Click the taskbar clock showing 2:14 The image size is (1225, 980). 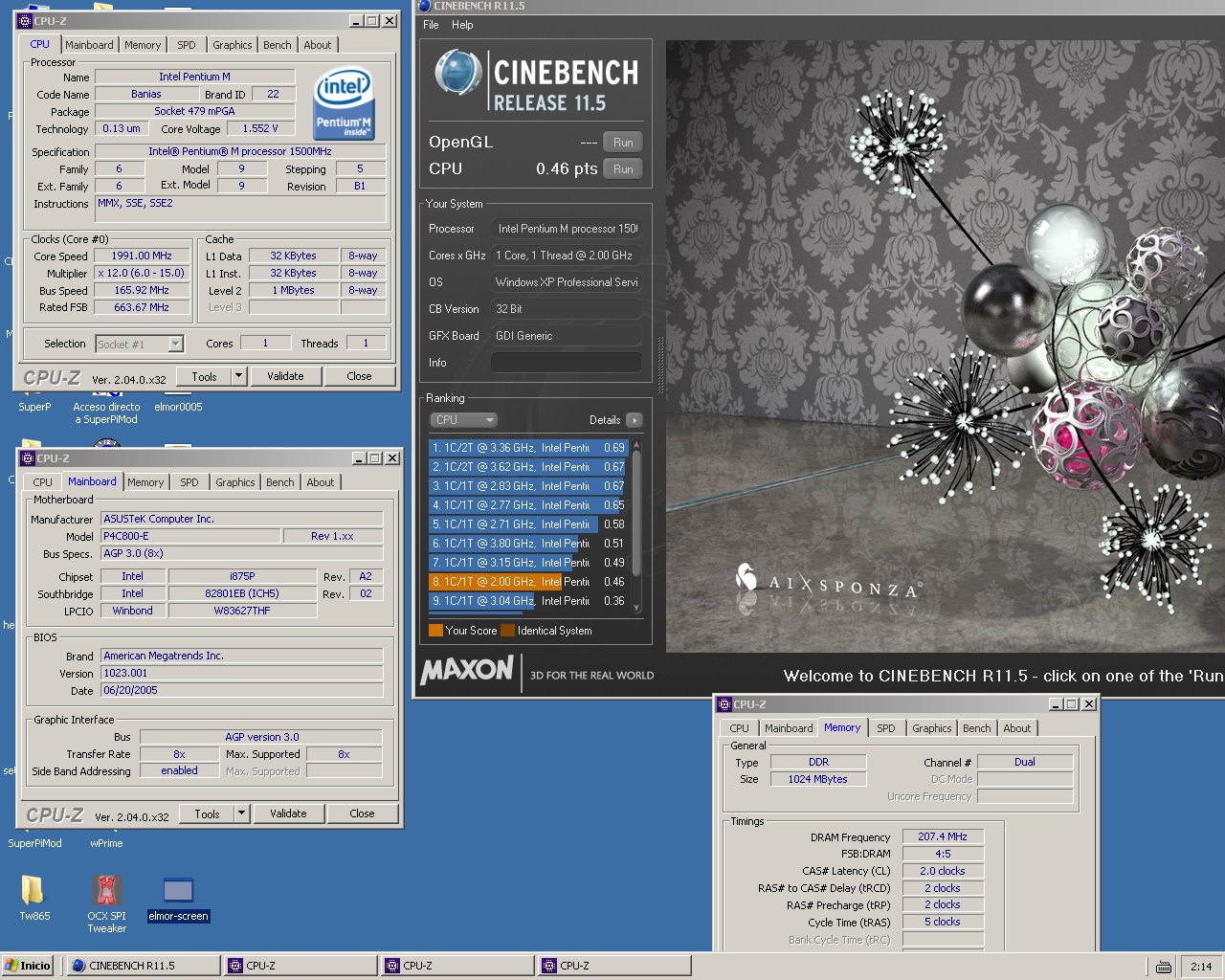[1201, 967]
